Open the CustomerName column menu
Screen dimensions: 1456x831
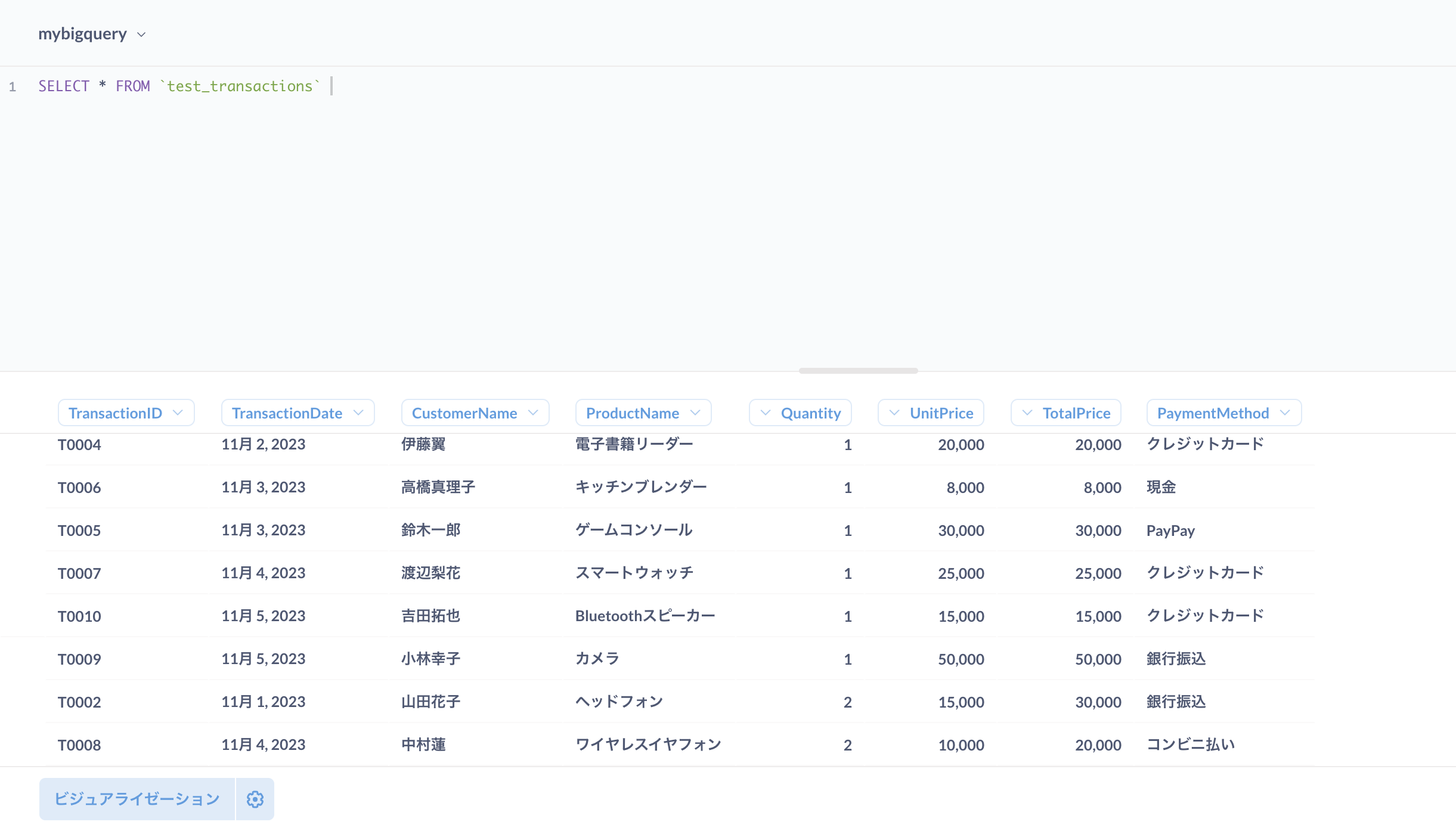pyautogui.click(x=532, y=412)
